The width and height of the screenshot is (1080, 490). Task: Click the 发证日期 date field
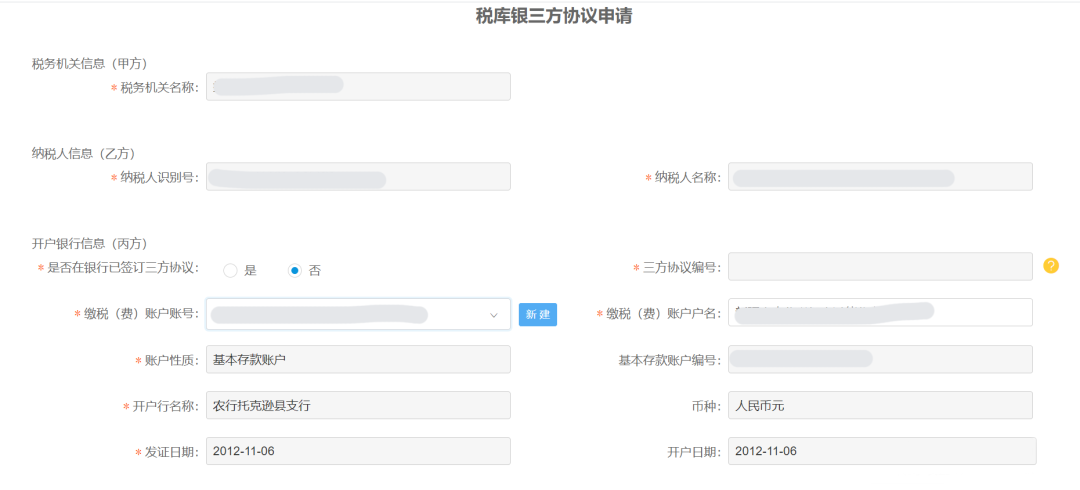pos(358,451)
